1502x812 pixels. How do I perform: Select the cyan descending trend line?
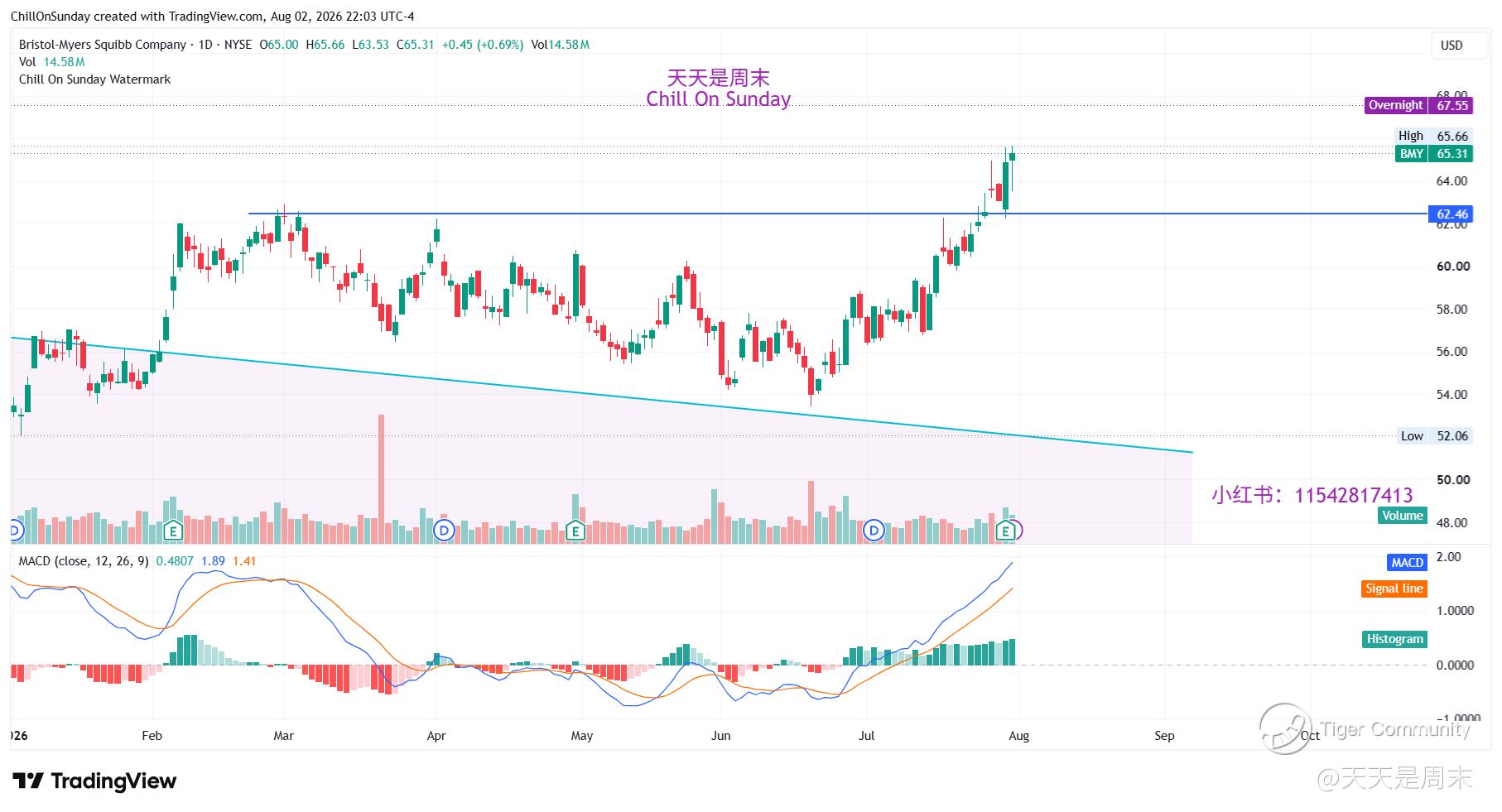pos(601,395)
